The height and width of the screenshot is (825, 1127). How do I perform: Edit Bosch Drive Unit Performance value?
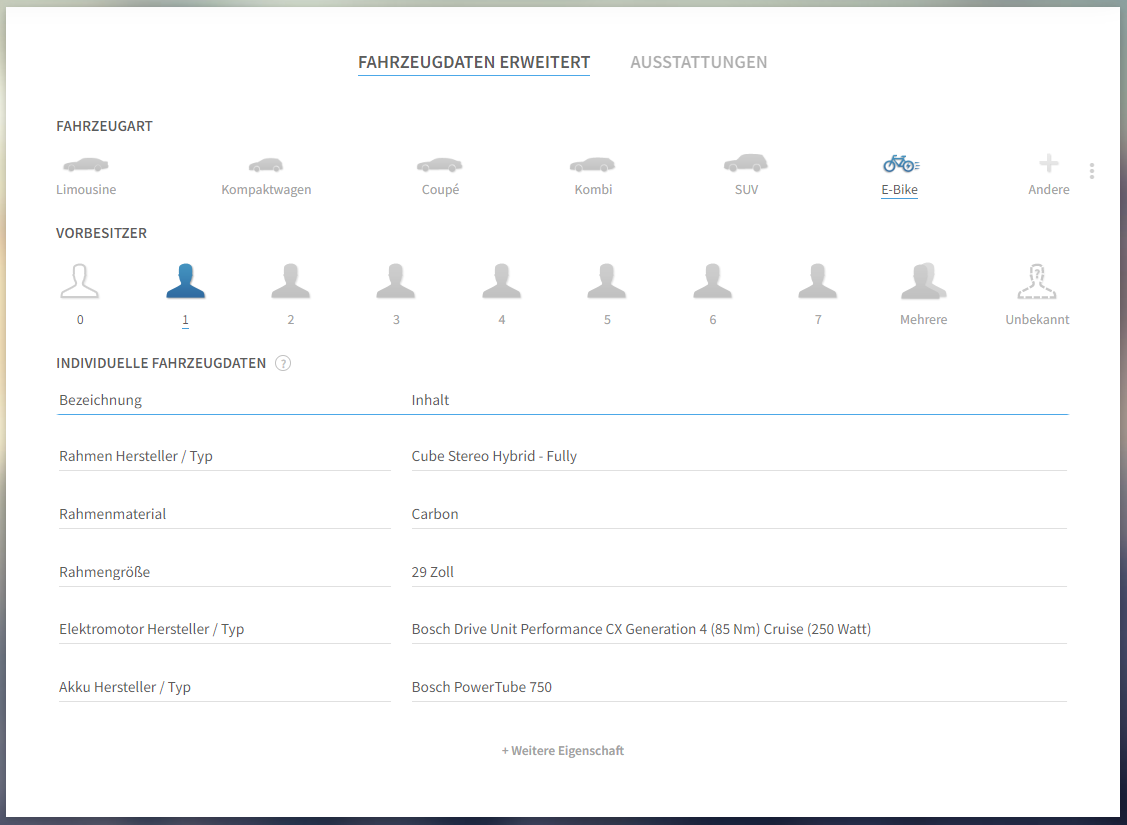pos(739,630)
